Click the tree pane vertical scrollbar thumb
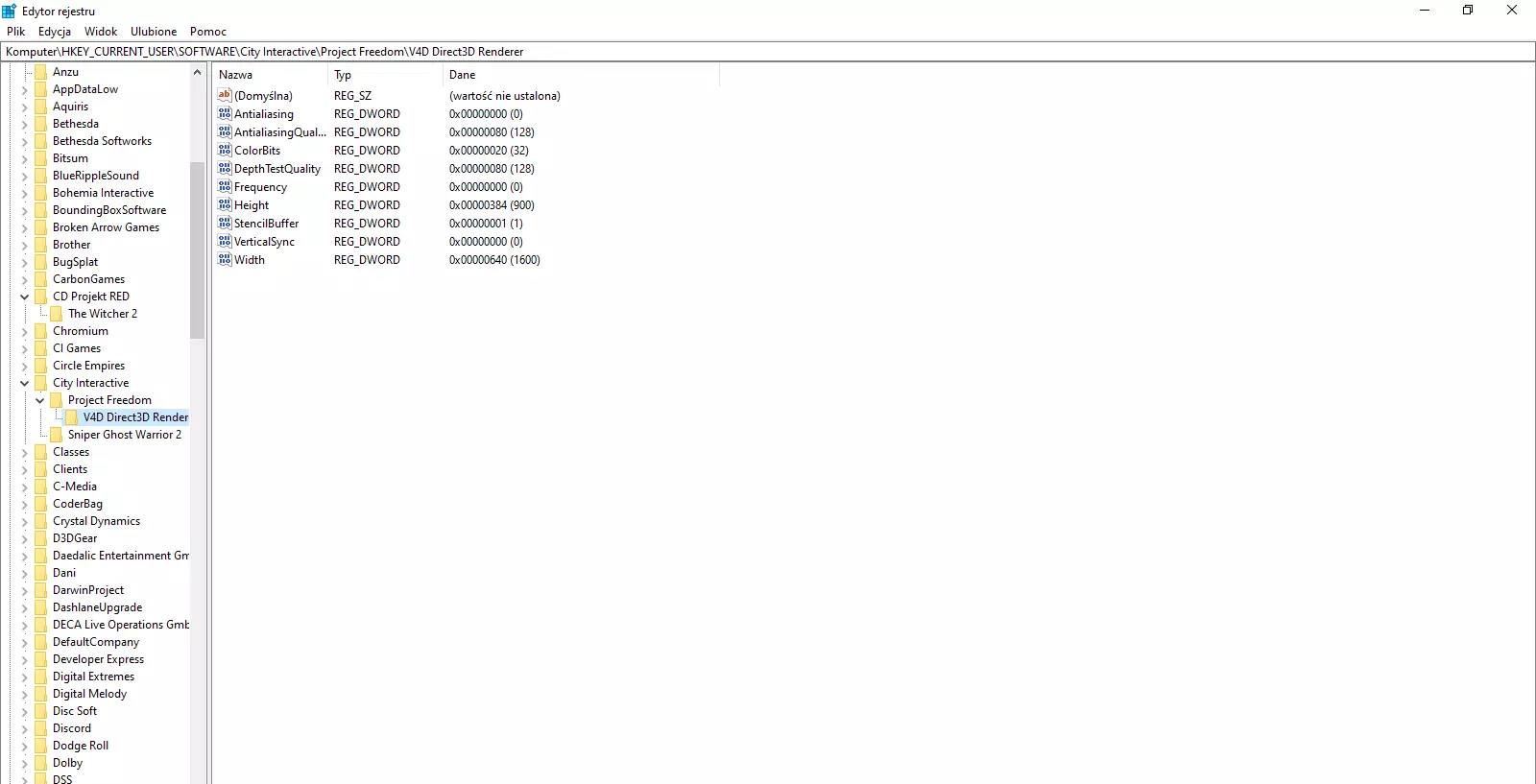 [197, 250]
